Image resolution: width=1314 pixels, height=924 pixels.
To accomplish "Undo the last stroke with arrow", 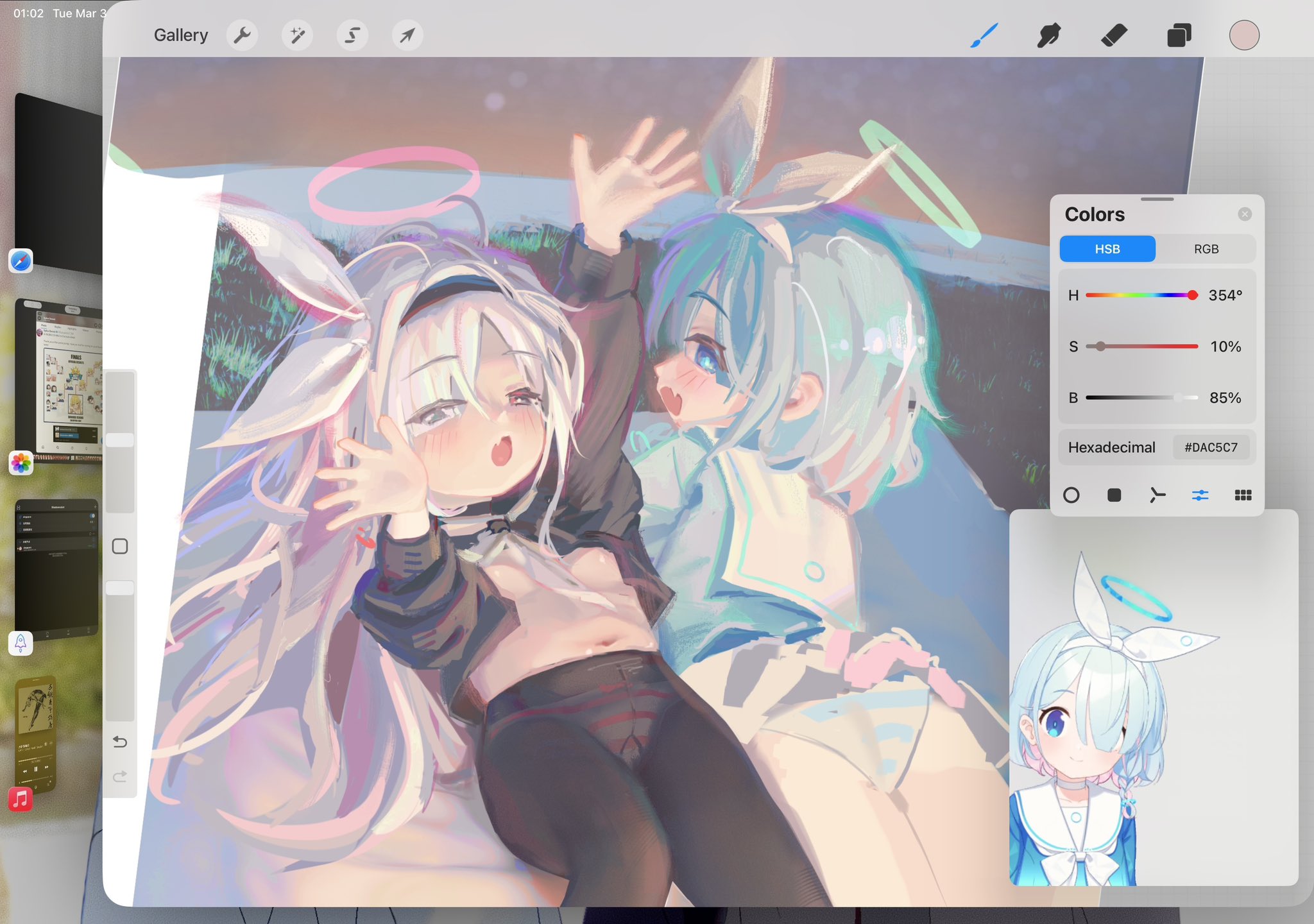I will (x=120, y=742).
